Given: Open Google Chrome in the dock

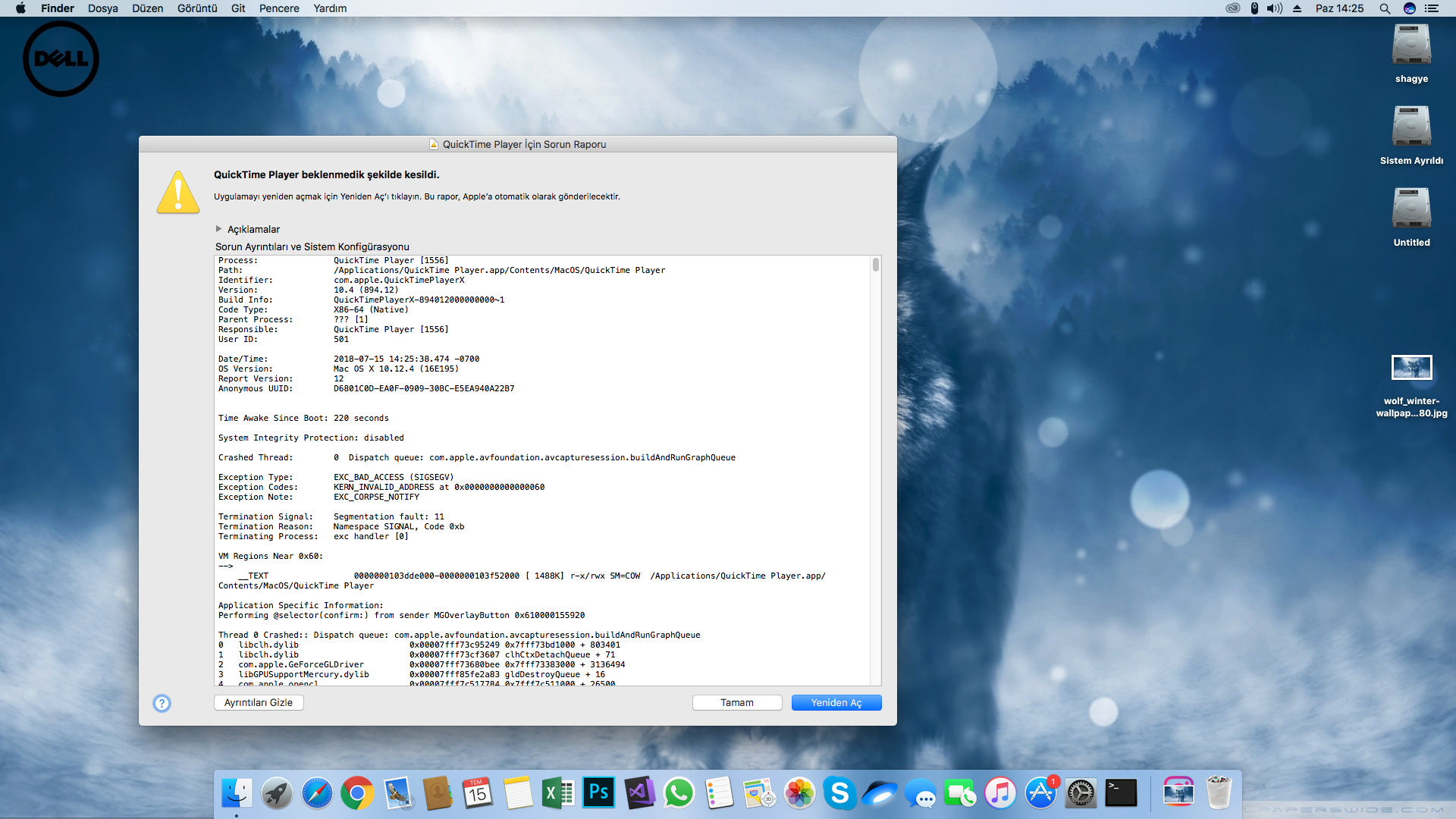Looking at the screenshot, I should click(x=357, y=793).
